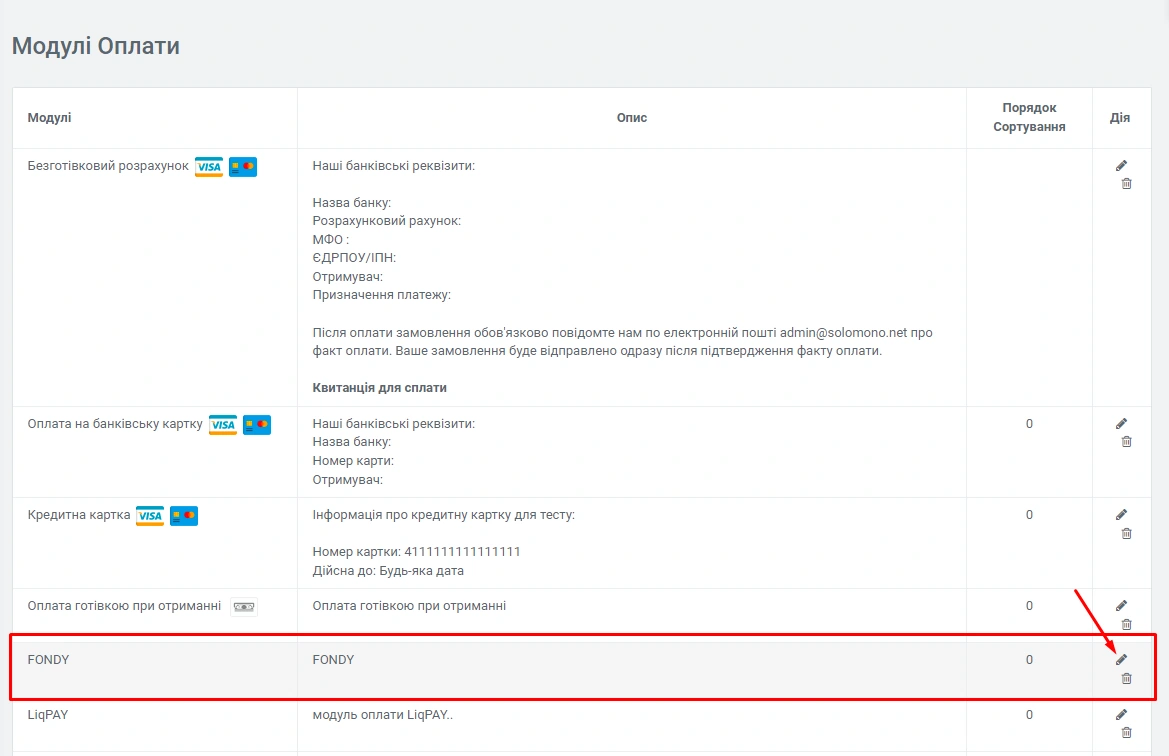Click Mastercard icon beside Кредитна картка

point(184,516)
